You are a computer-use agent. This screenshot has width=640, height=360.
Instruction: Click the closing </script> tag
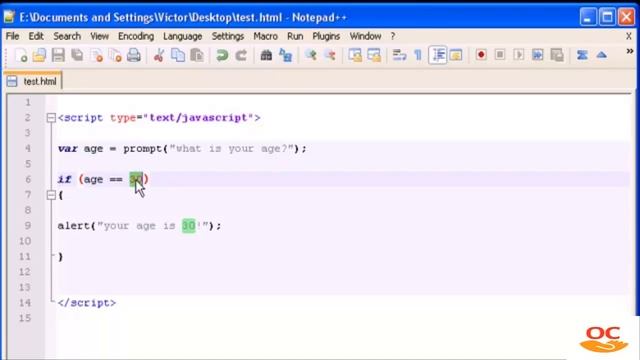tap(87, 303)
